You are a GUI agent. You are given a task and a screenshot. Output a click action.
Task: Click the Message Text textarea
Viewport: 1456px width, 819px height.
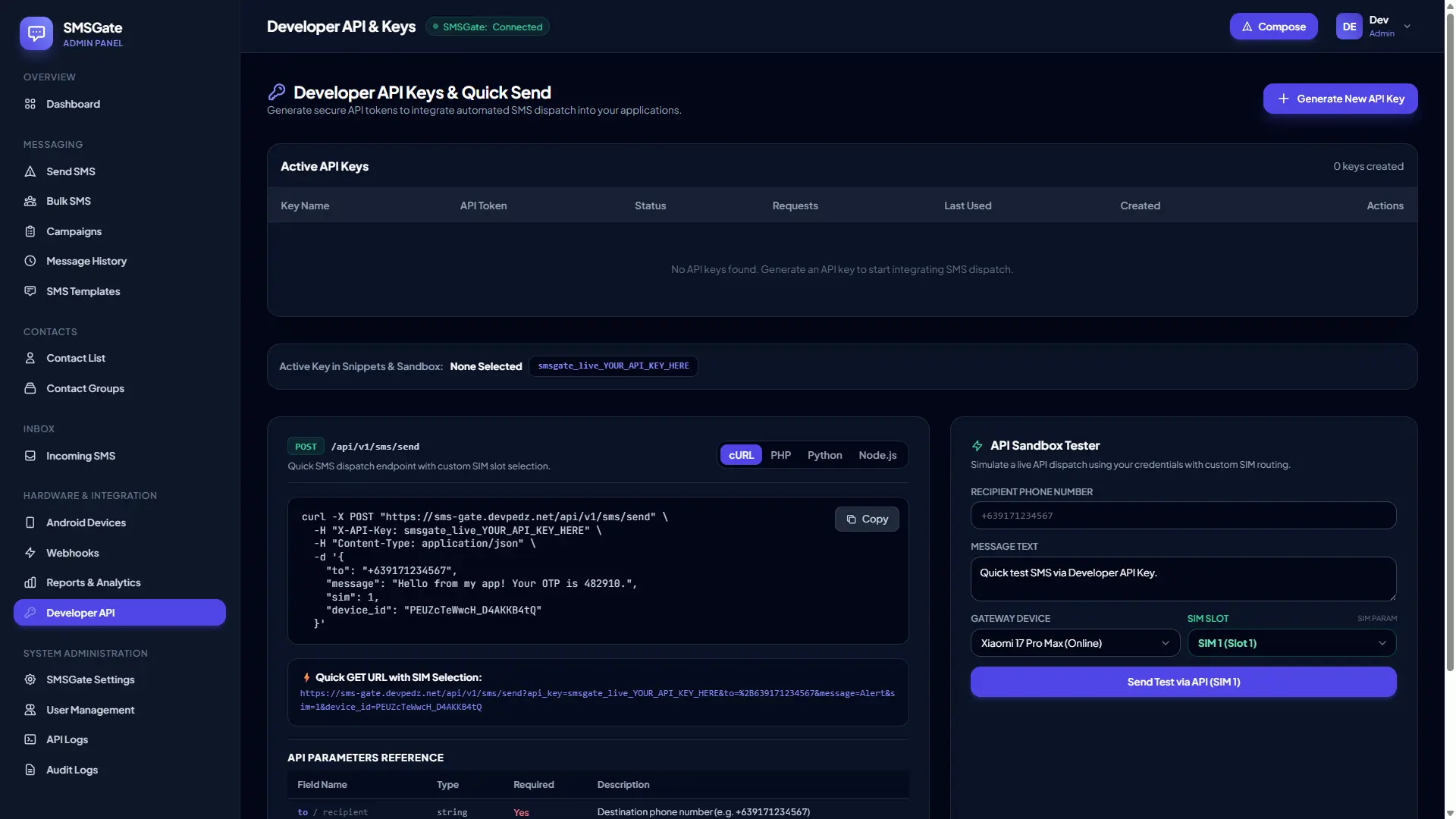(1183, 579)
